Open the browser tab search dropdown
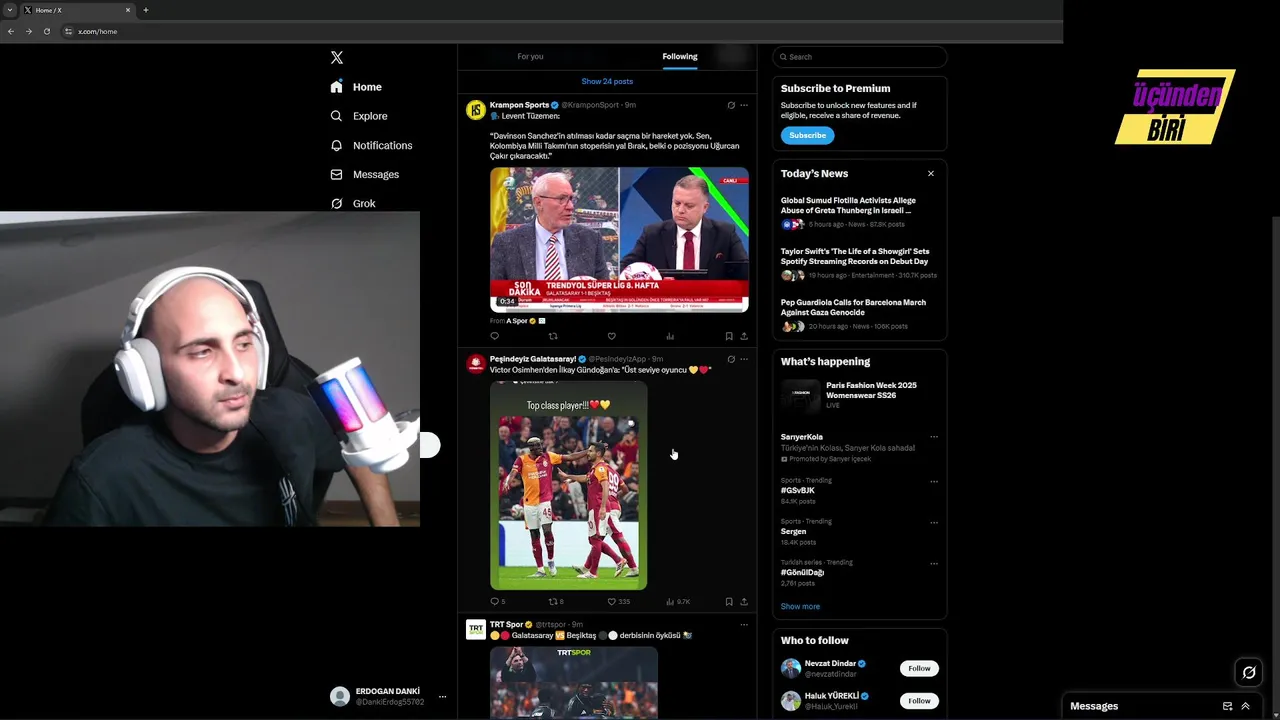Screen dimensions: 1280x720 click(x=10, y=10)
